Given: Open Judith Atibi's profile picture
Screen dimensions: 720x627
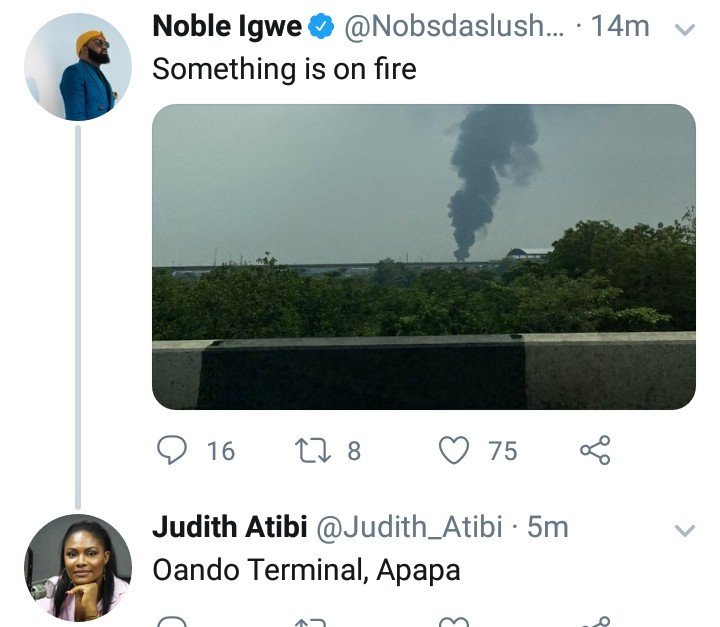Looking at the screenshot, I should click(x=78, y=568).
